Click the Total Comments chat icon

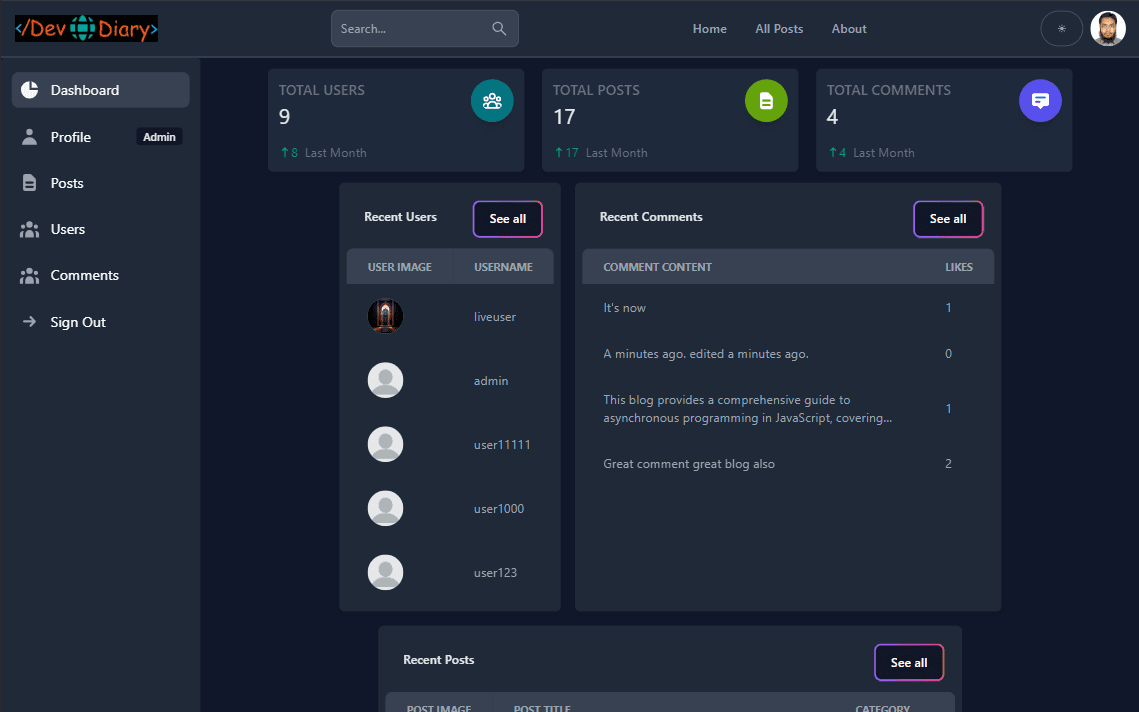tap(1040, 101)
